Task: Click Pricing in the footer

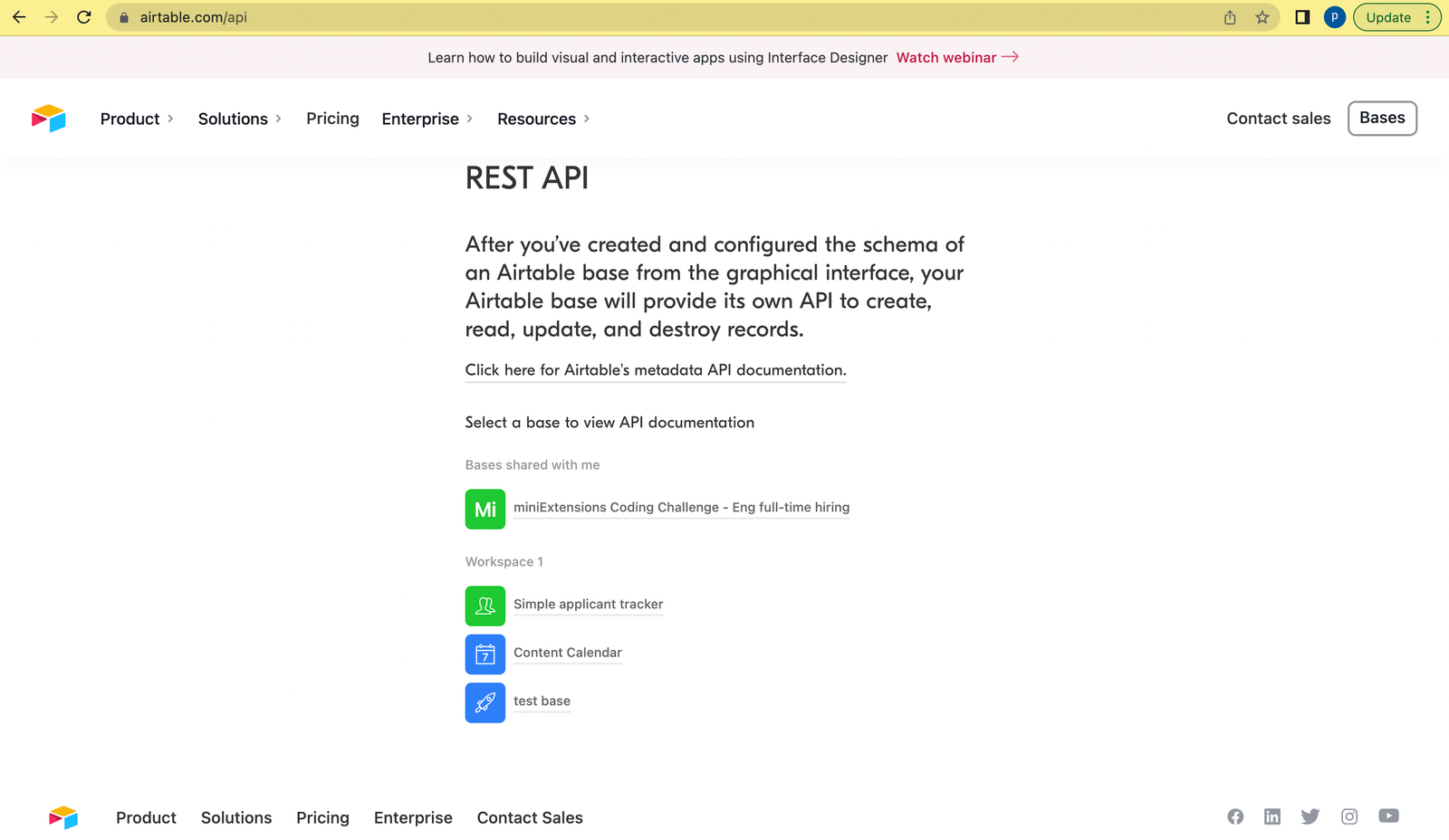Action: [x=322, y=817]
